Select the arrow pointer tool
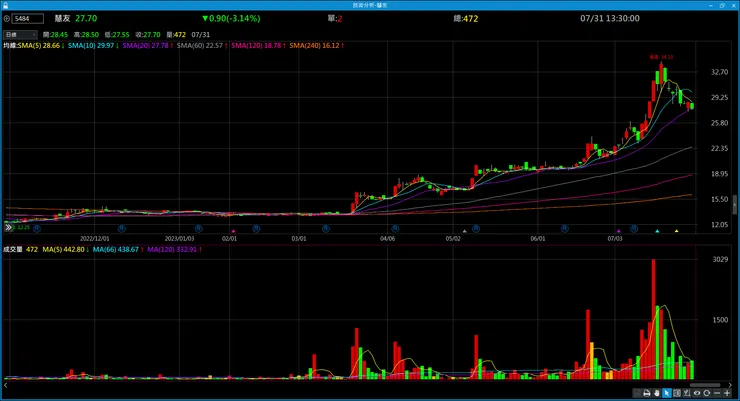Screen dimensions: 740x401 coord(666,393)
